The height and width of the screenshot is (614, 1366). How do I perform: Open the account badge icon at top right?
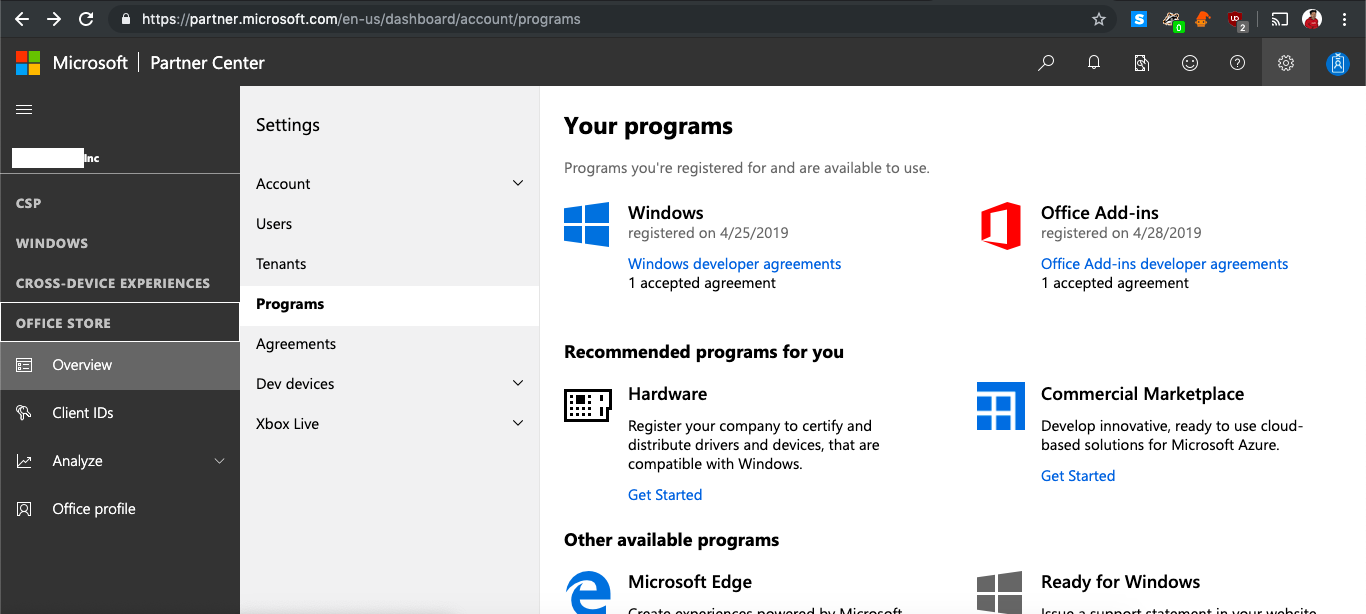click(1338, 63)
